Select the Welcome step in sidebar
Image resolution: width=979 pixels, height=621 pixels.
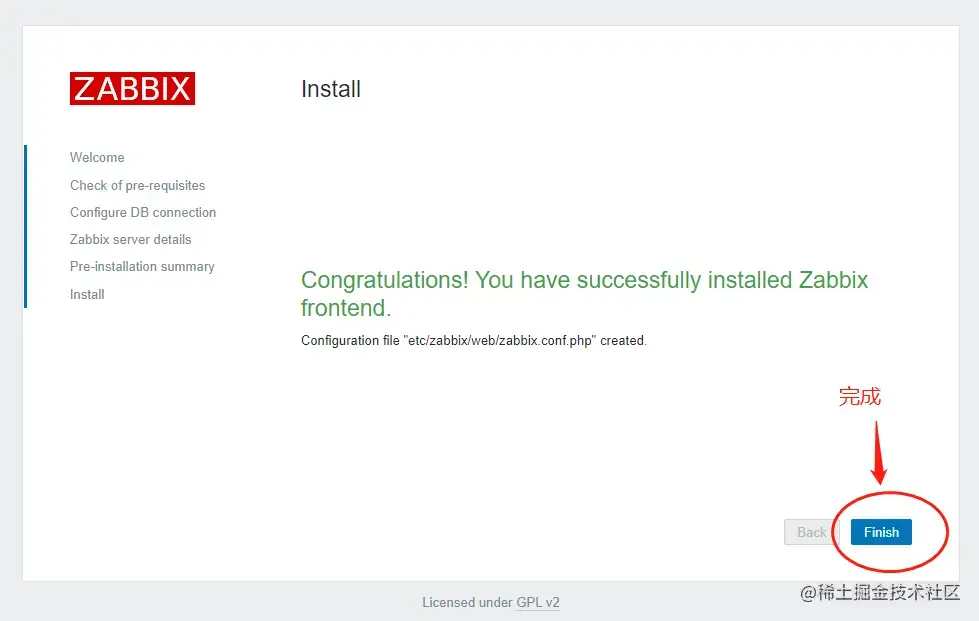pos(97,157)
